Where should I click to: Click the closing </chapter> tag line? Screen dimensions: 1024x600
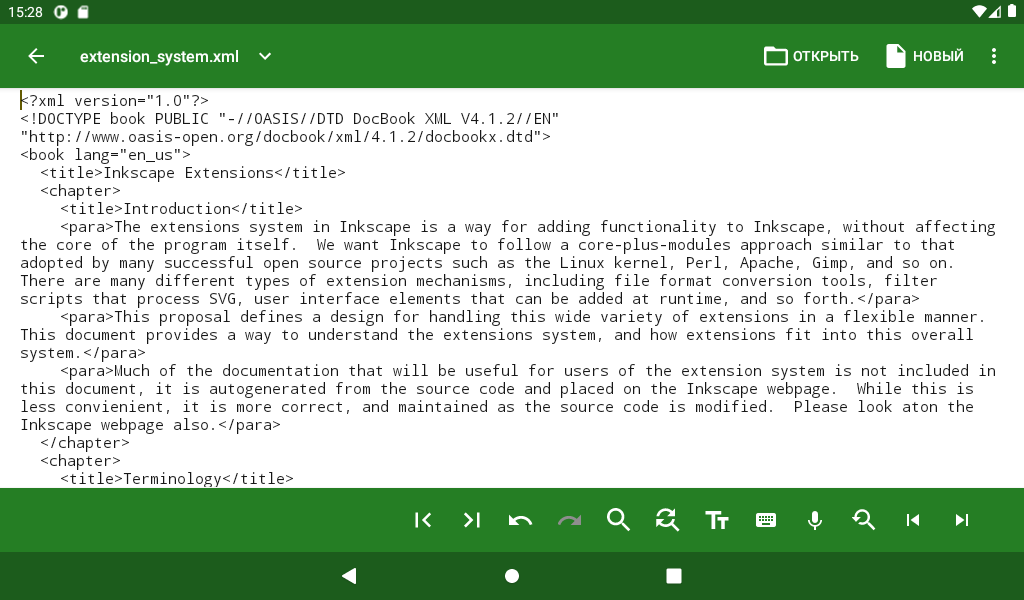click(85, 443)
